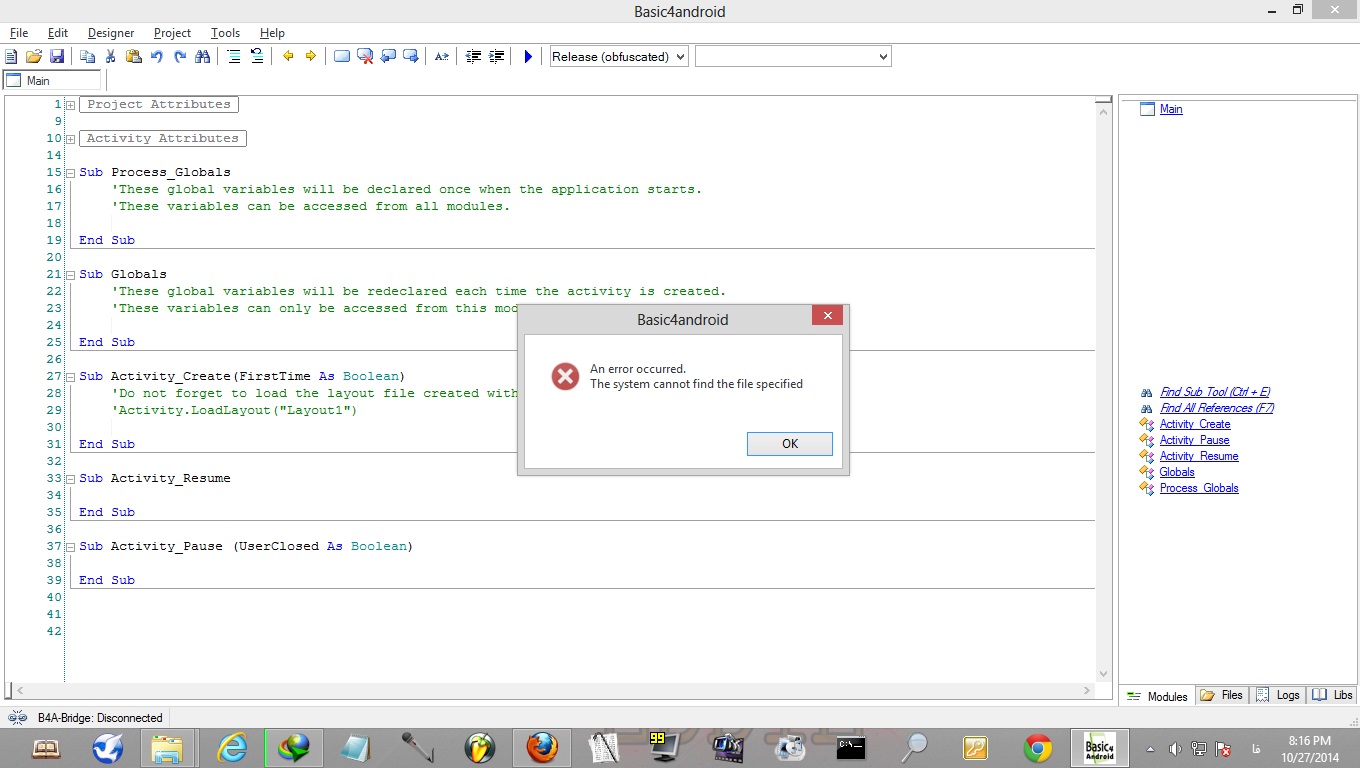Collapse the Sub Process_Globals block
This screenshot has height=768, width=1360.
click(70, 173)
